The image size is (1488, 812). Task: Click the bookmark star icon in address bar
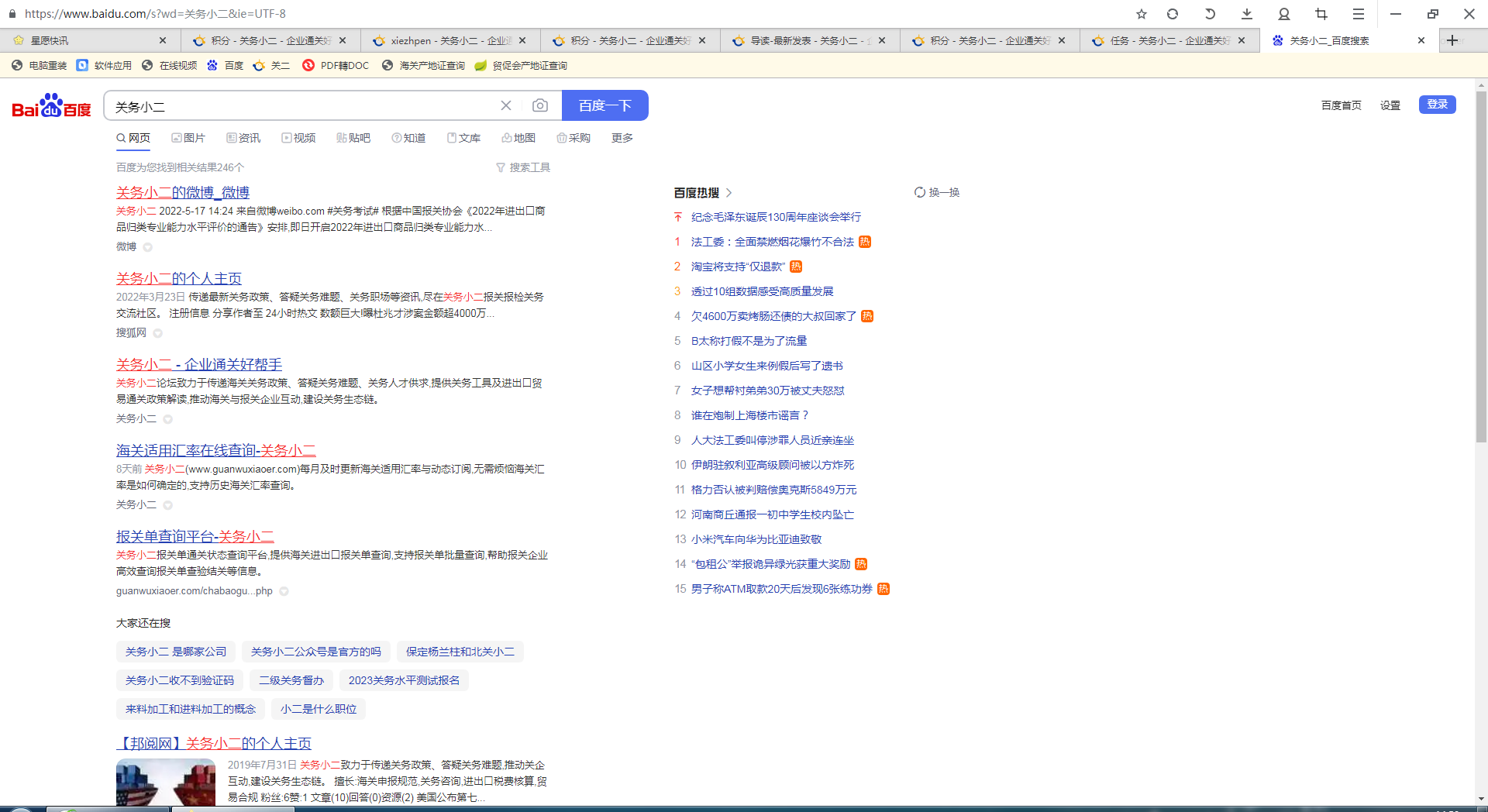[1142, 14]
